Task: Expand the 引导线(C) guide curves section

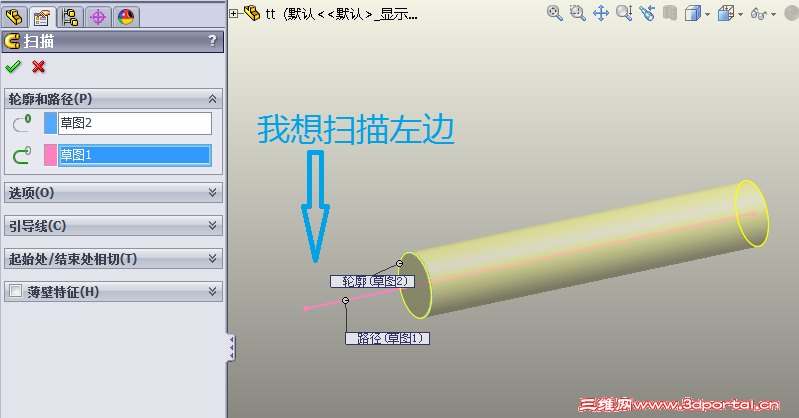Action: click(212, 226)
